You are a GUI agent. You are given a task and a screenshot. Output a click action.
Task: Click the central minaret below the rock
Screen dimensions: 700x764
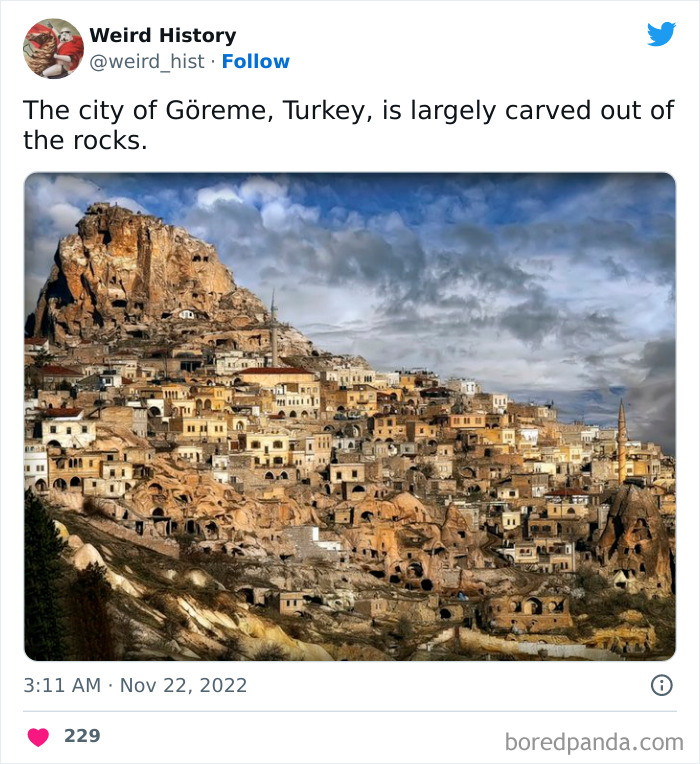(x=274, y=329)
